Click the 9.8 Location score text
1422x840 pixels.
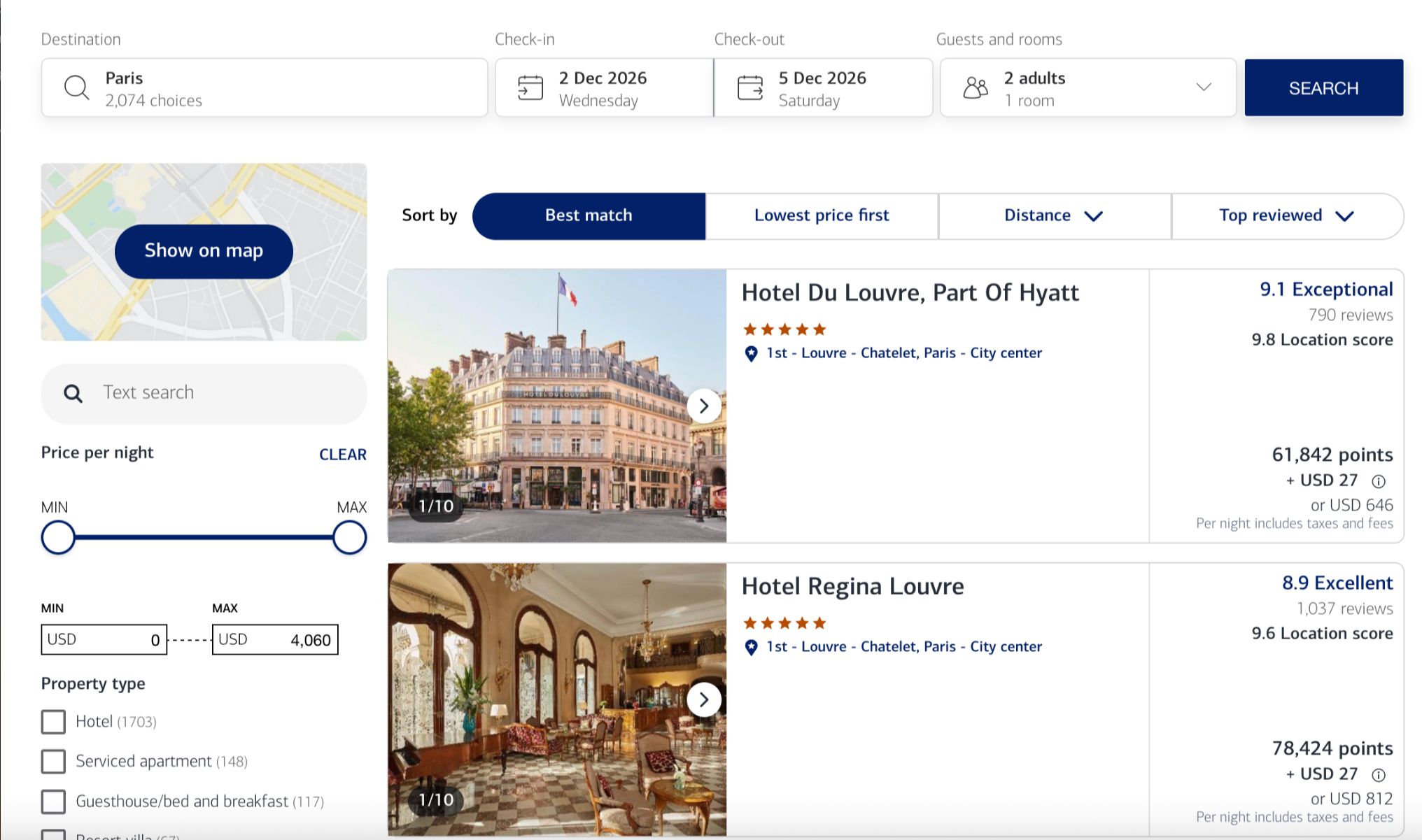(x=1322, y=340)
